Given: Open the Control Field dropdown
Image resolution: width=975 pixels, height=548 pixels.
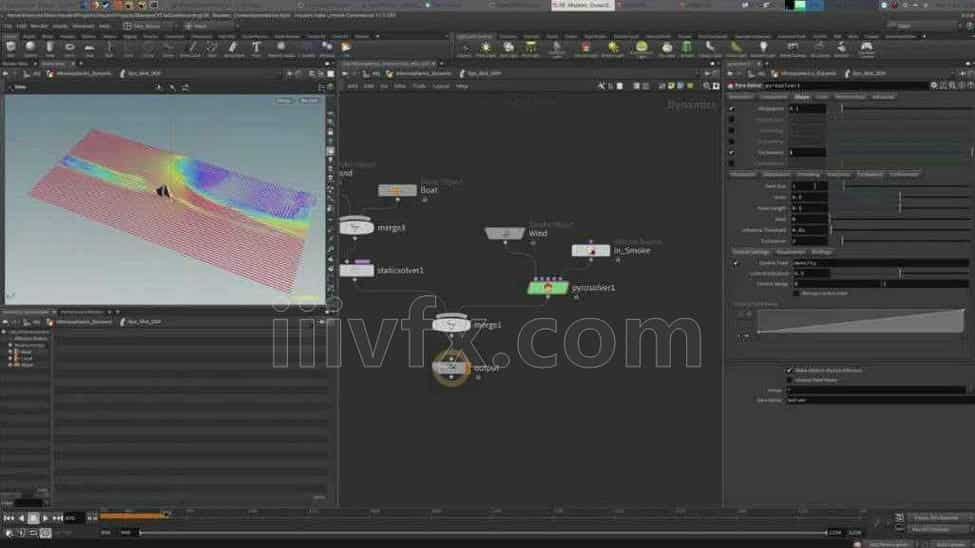Looking at the screenshot, I should (880, 263).
